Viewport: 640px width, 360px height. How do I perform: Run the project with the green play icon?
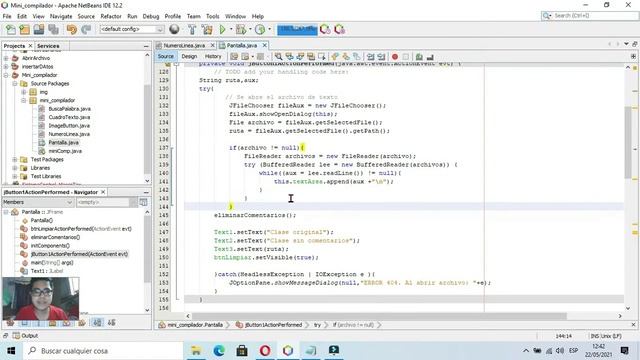[x=222, y=29]
